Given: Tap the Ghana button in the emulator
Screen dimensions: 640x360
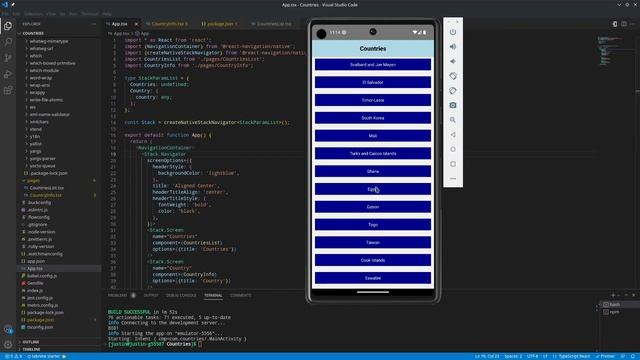Looking at the screenshot, I should [x=373, y=171].
